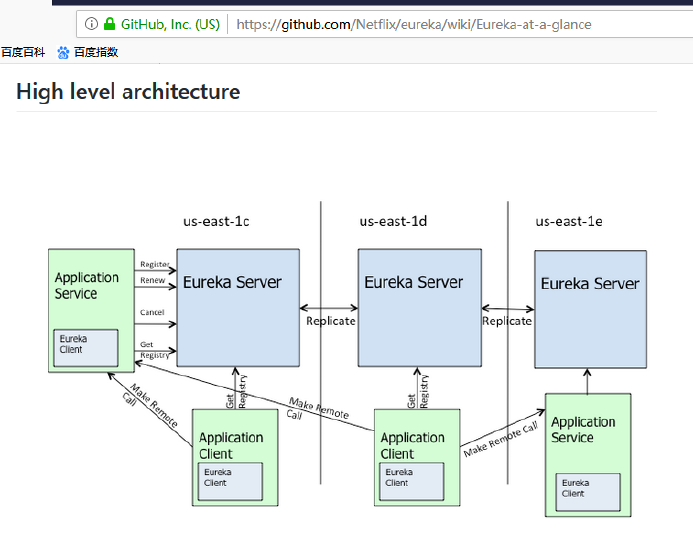Click the site information icon in address bar
Viewport: 693px width, 543px height.
(x=91, y=24)
